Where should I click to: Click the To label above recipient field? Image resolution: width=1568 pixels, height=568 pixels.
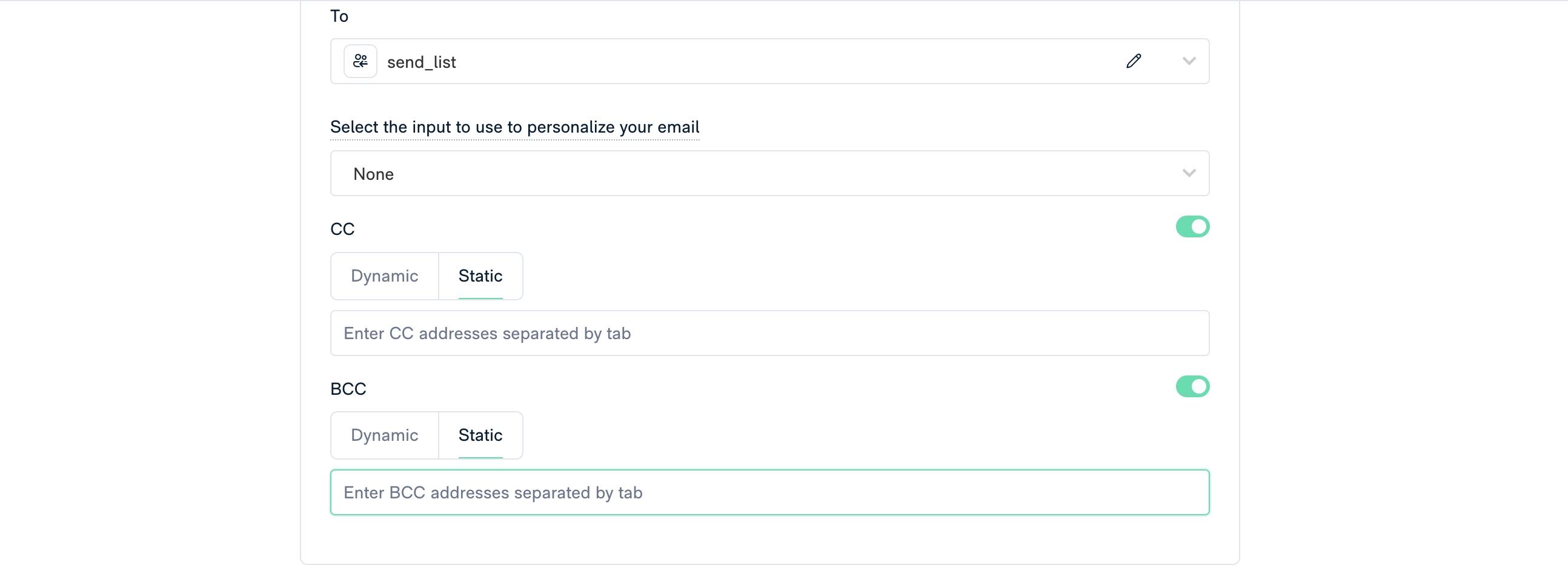pyautogui.click(x=339, y=16)
